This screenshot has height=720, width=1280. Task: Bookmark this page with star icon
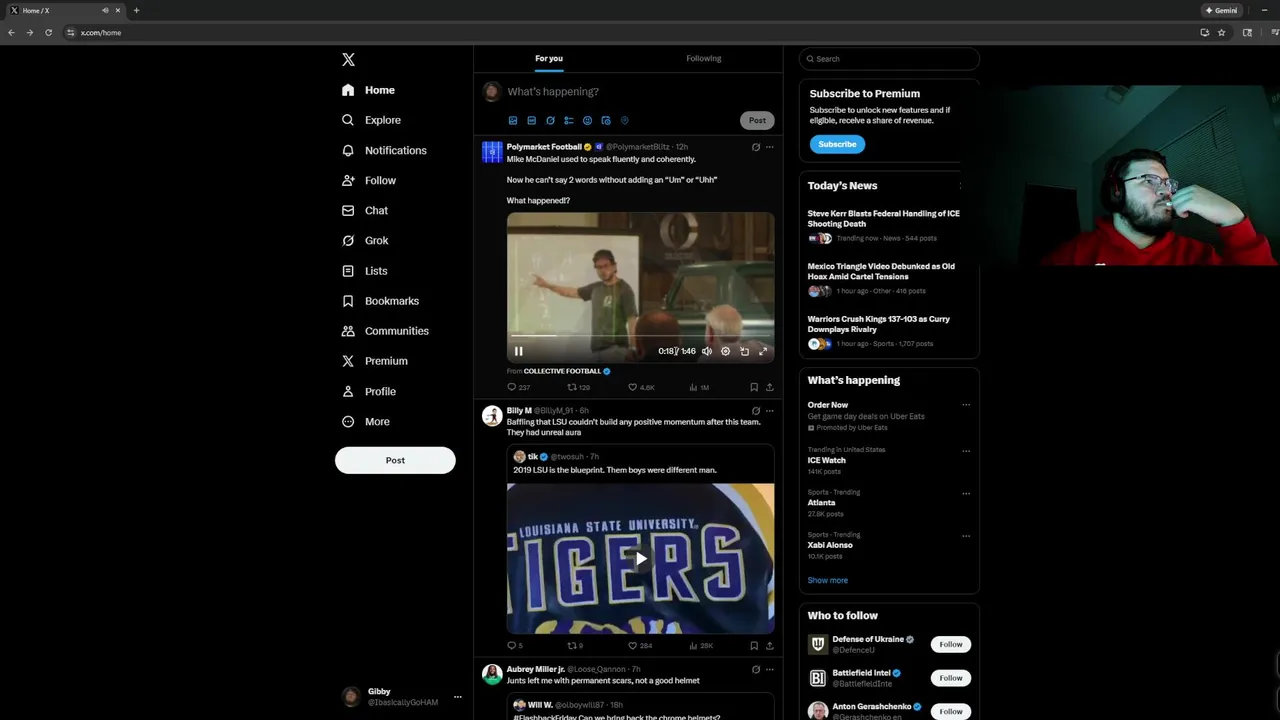click(1222, 33)
